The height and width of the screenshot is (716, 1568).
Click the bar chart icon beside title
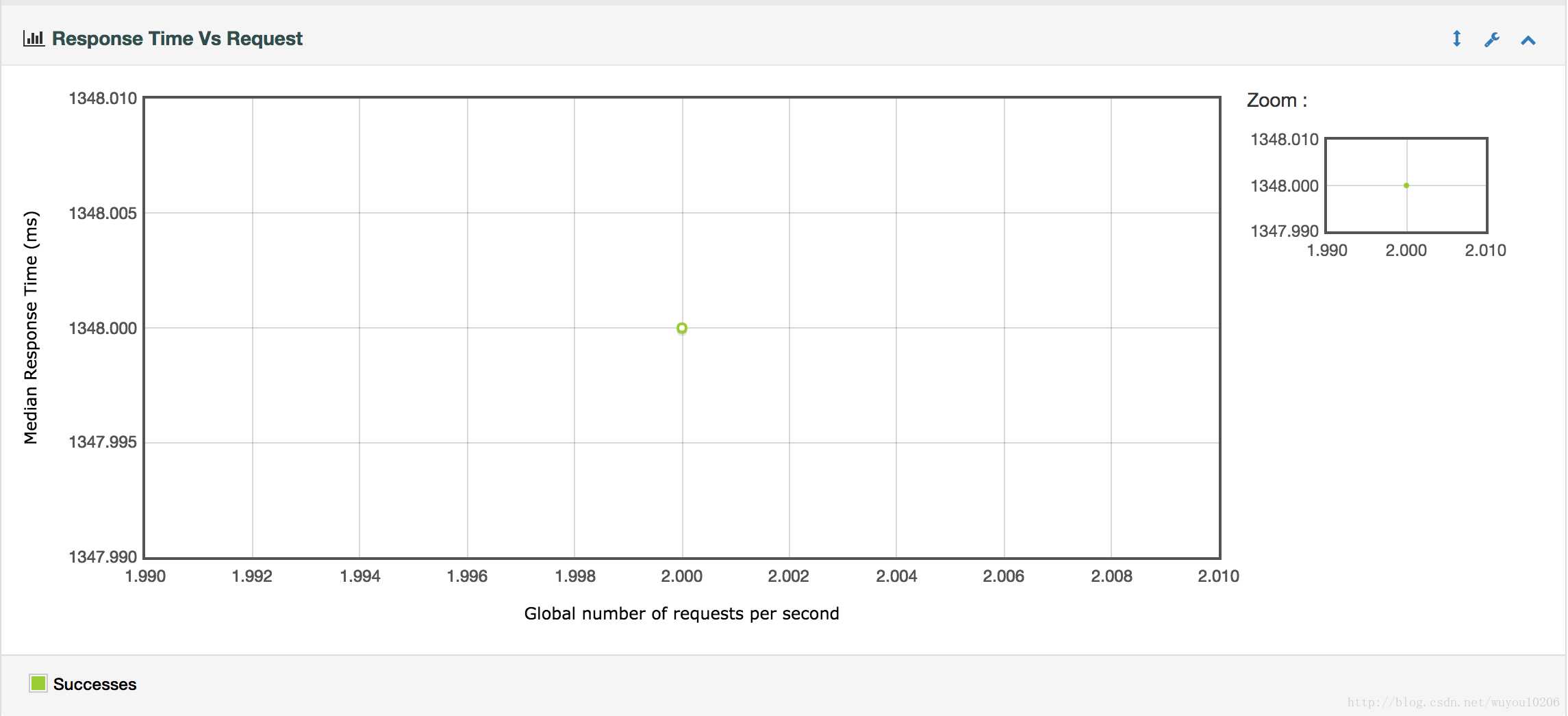pyautogui.click(x=34, y=38)
